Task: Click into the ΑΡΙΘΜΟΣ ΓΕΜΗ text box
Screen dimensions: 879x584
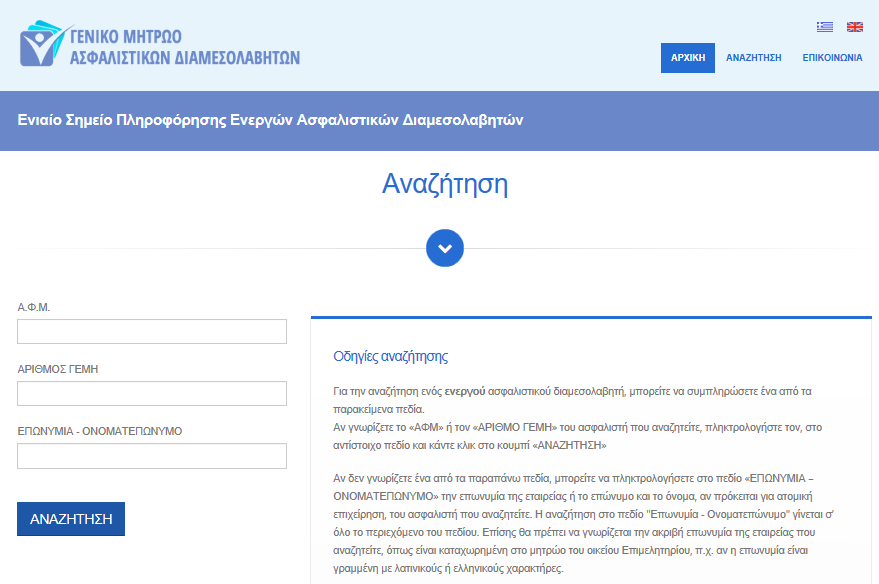Action: pyautogui.click(x=152, y=394)
